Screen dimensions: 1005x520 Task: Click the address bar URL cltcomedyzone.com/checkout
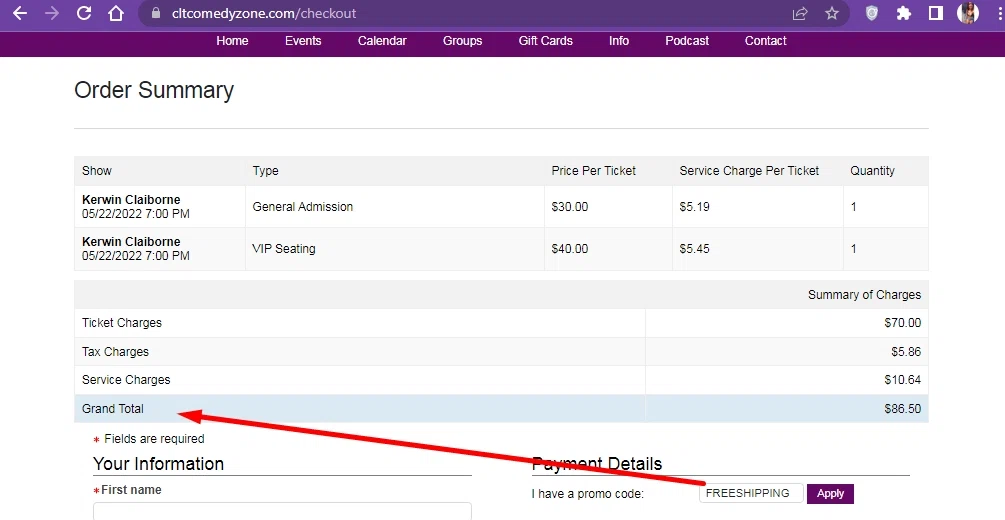click(264, 13)
